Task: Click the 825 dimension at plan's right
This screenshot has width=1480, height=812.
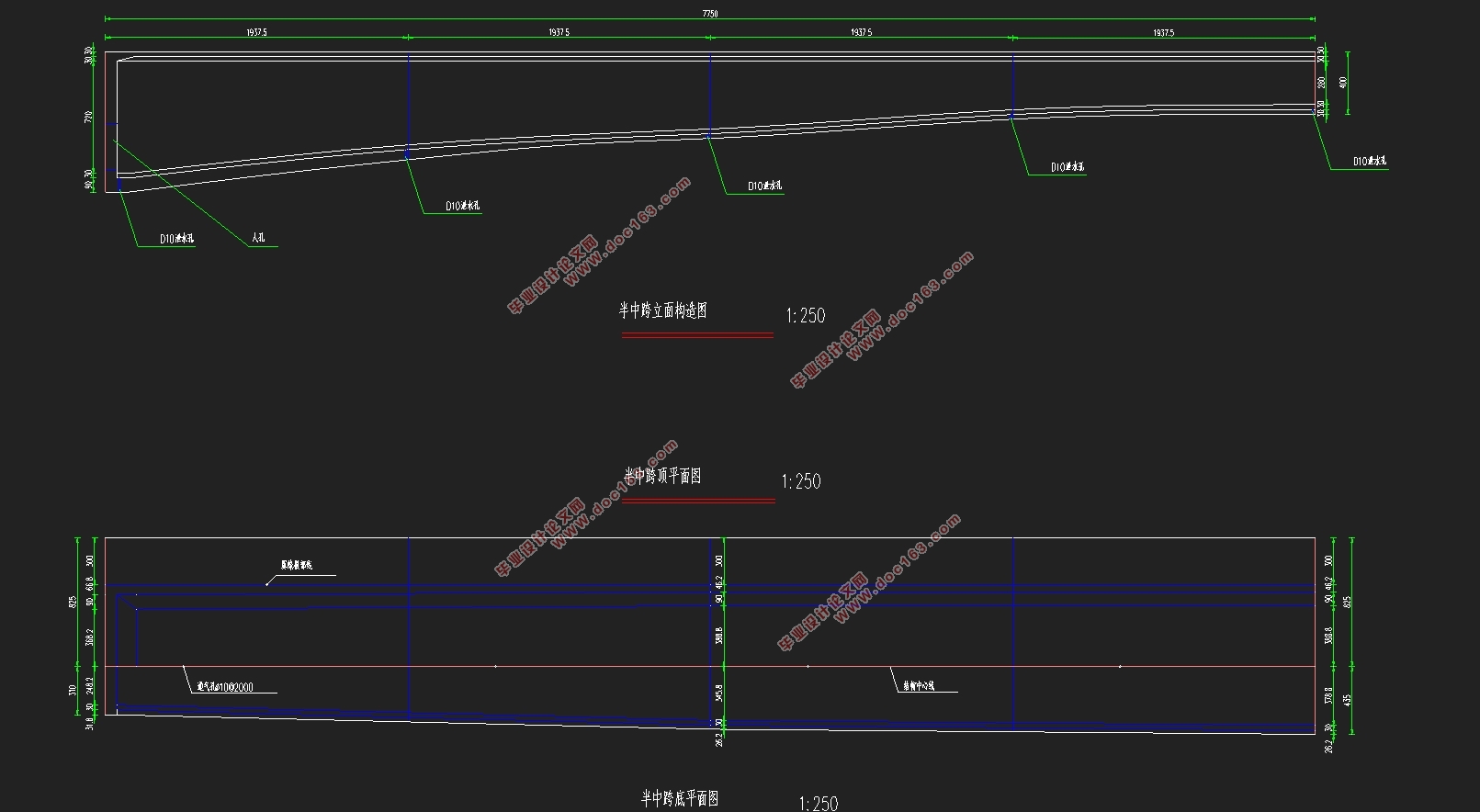Action: [1348, 602]
